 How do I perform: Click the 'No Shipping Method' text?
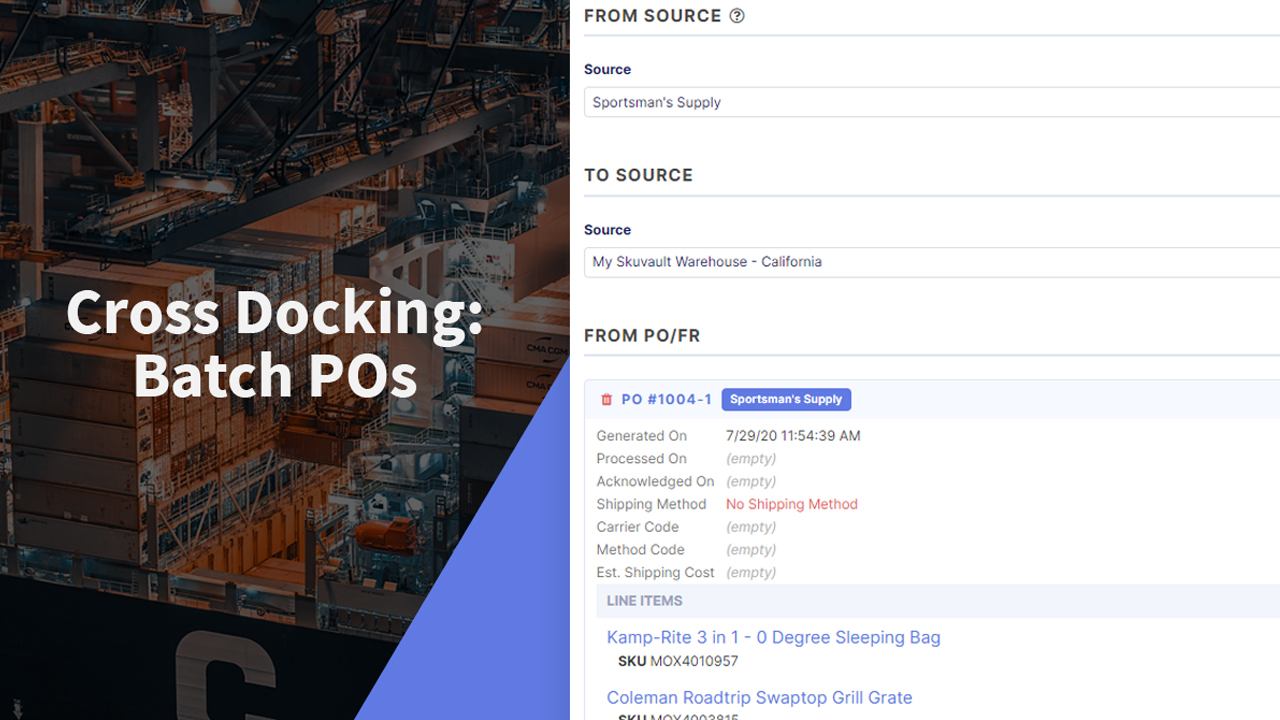coord(792,504)
